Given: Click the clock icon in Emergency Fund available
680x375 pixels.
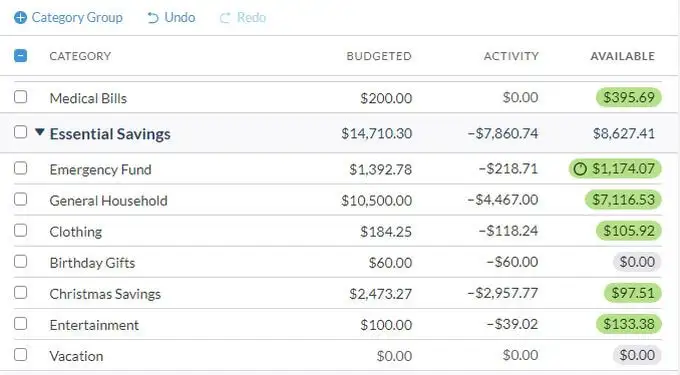Looking at the screenshot, I should (x=580, y=169).
